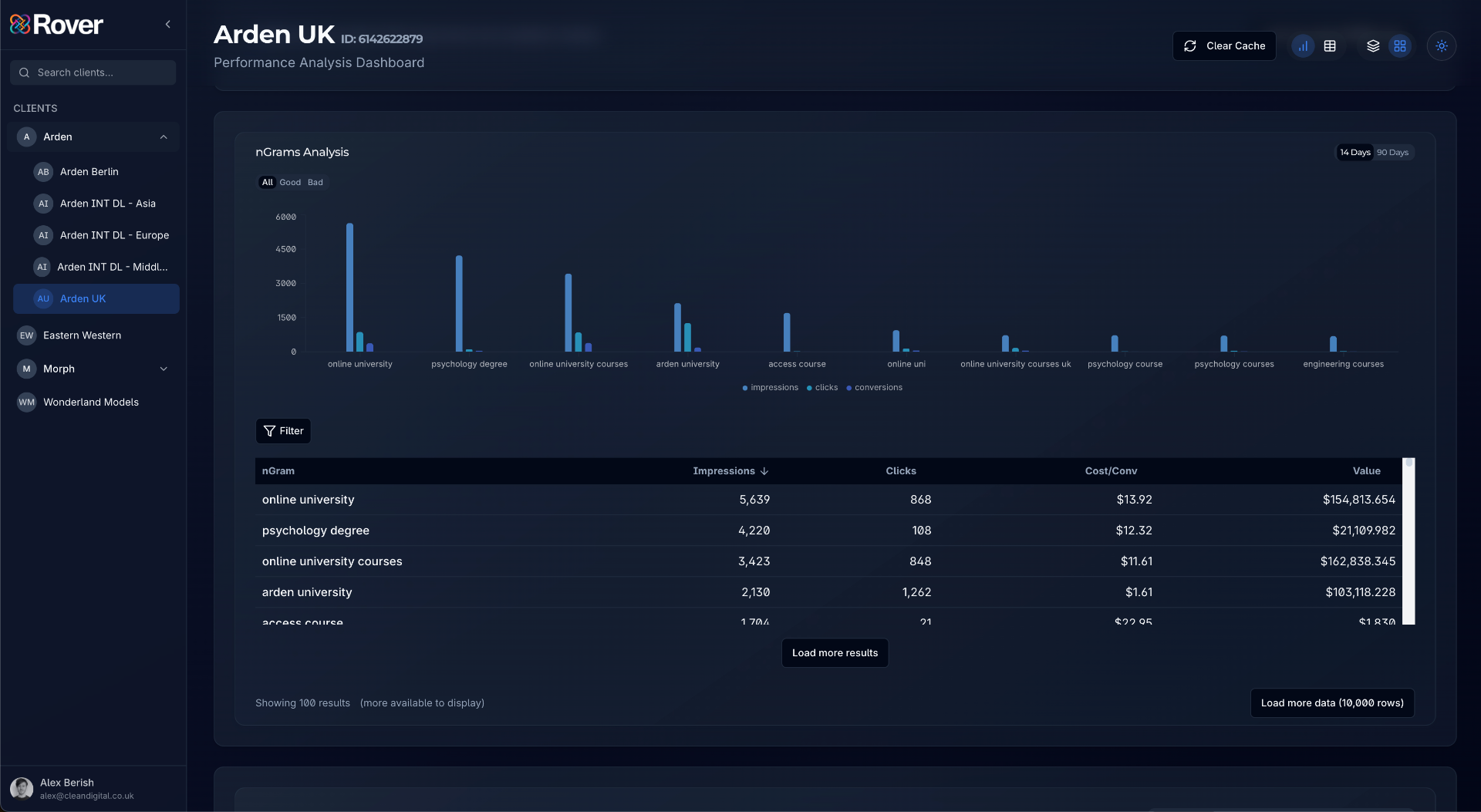Select the 'arden university' table row name
Image resolution: width=1481 pixels, height=812 pixels.
pyautogui.click(x=307, y=592)
